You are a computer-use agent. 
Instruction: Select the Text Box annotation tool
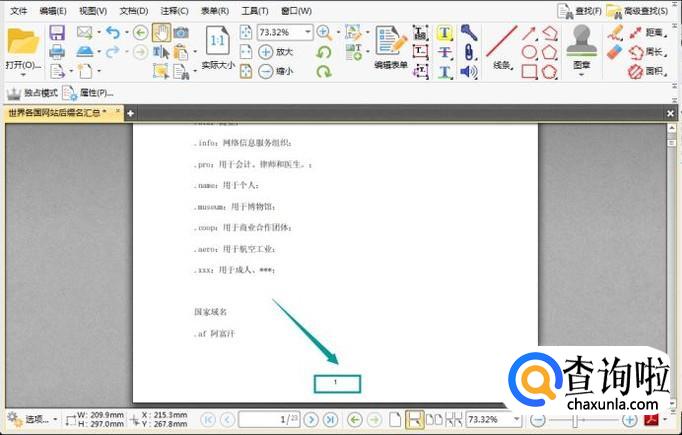(x=420, y=52)
